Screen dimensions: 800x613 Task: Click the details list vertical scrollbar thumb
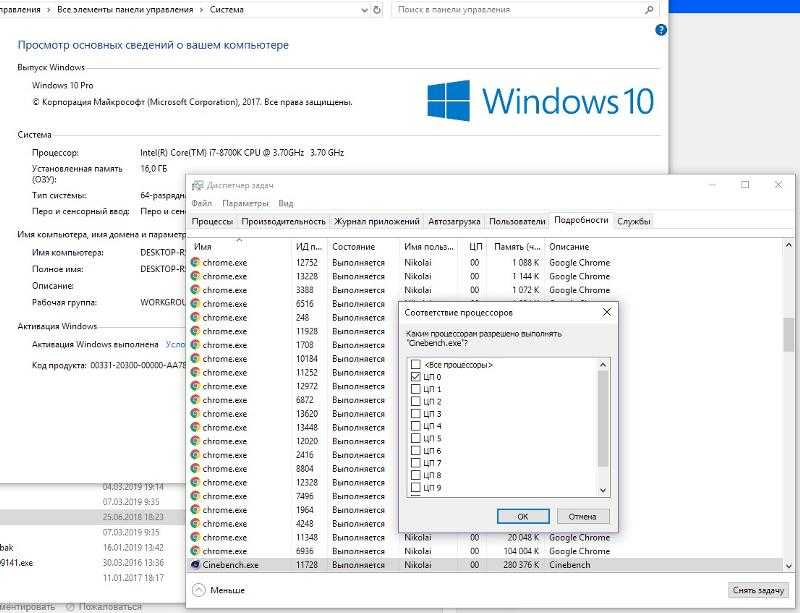788,334
